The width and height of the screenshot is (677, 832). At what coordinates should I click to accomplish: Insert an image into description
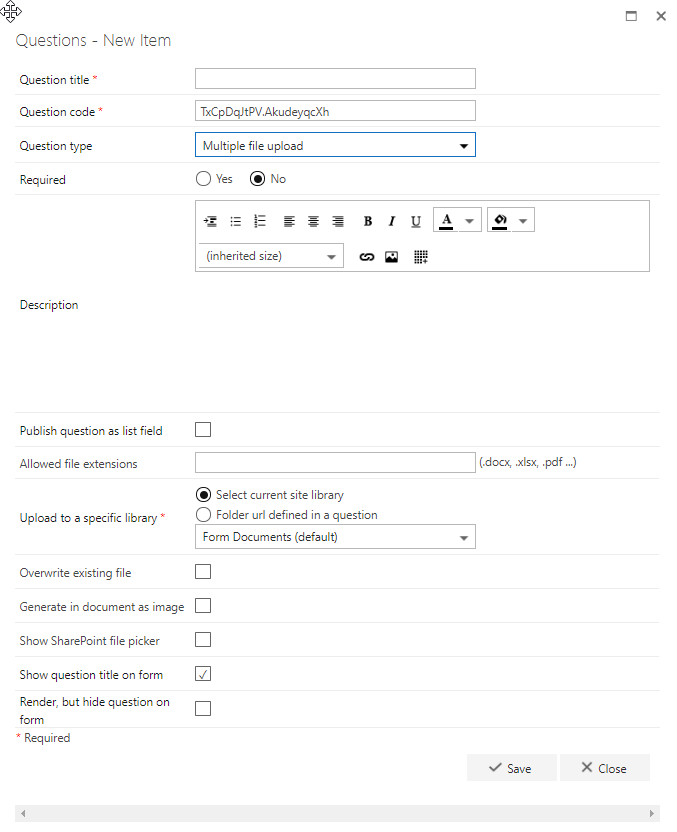[x=392, y=257]
